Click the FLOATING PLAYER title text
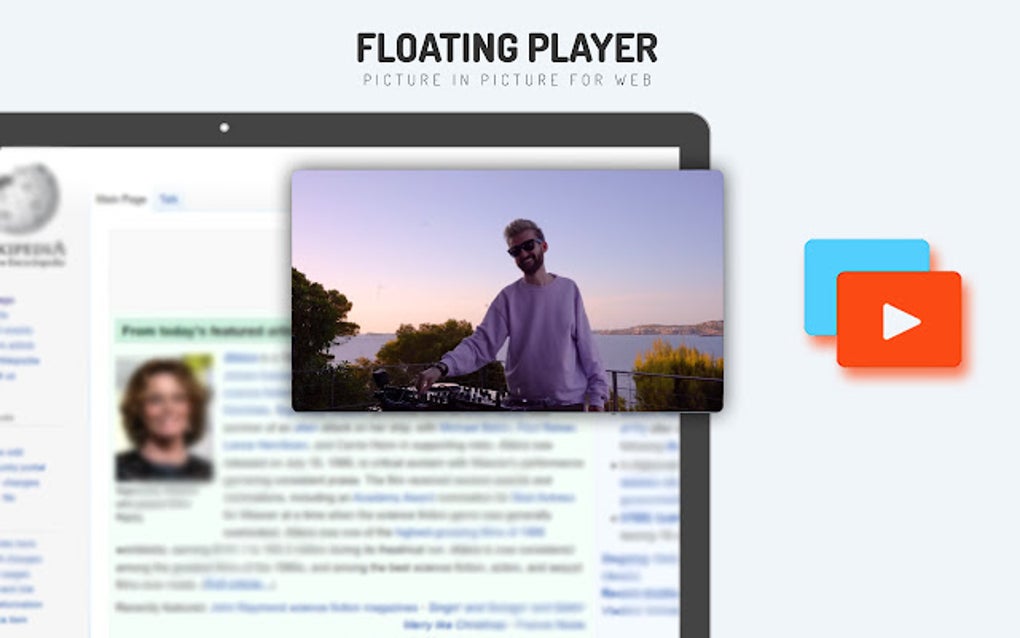 pyautogui.click(x=508, y=47)
